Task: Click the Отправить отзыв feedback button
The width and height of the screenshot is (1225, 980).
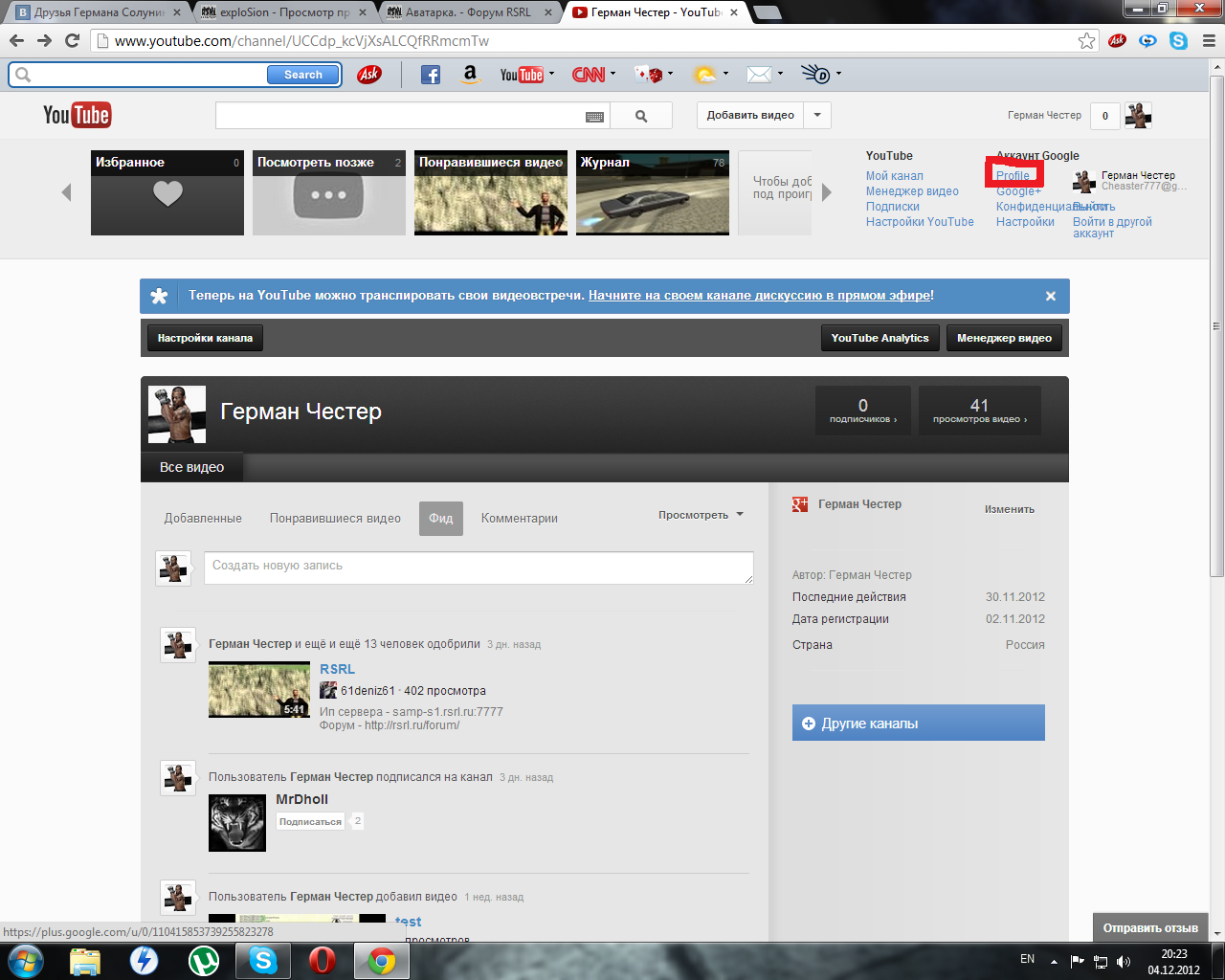Action: [1150, 927]
